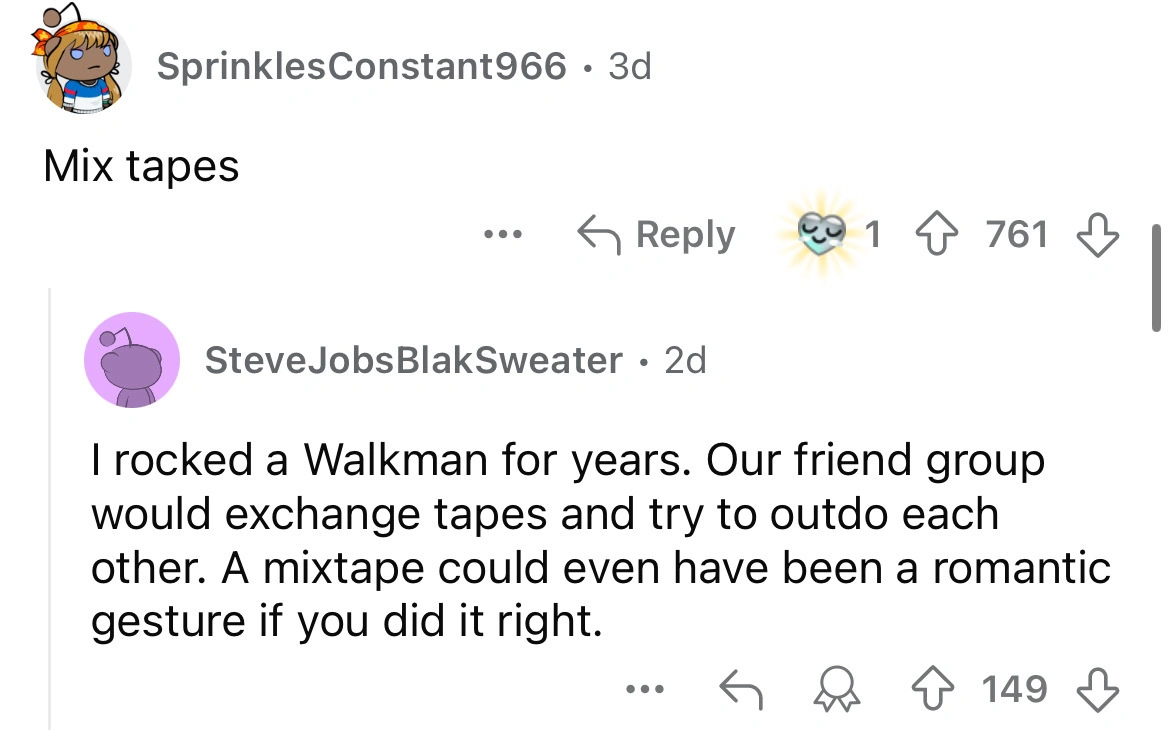The height and width of the screenshot is (730, 1170).
Task: Open more options for "Mix tapes" comment
Action: (x=497, y=236)
